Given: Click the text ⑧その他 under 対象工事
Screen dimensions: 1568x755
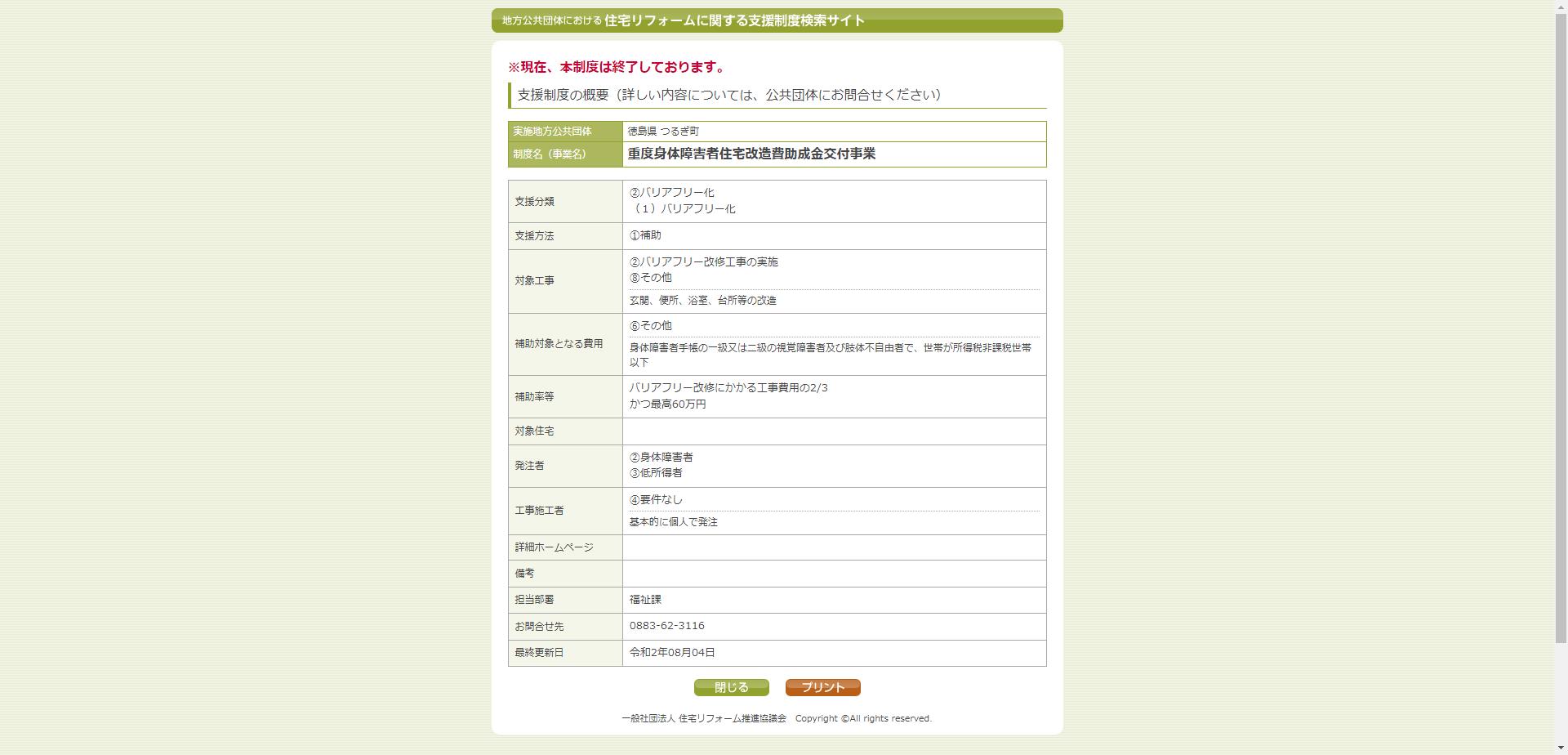Looking at the screenshot, I should (x=651, y=278).
